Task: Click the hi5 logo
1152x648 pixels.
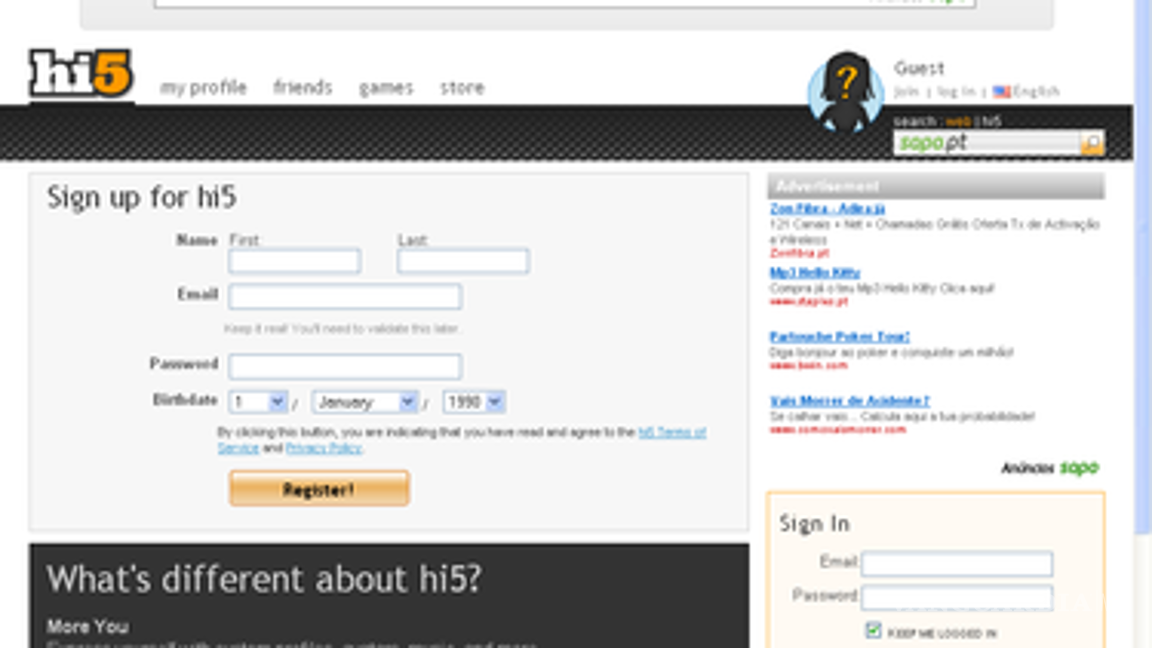Action: [x=80, y=74]
